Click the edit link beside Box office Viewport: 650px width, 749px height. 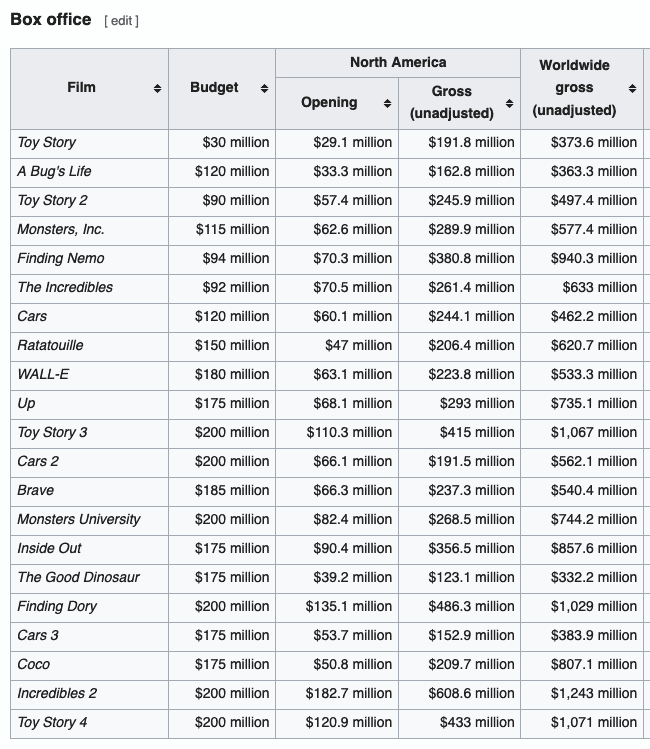tap(121, 21)
